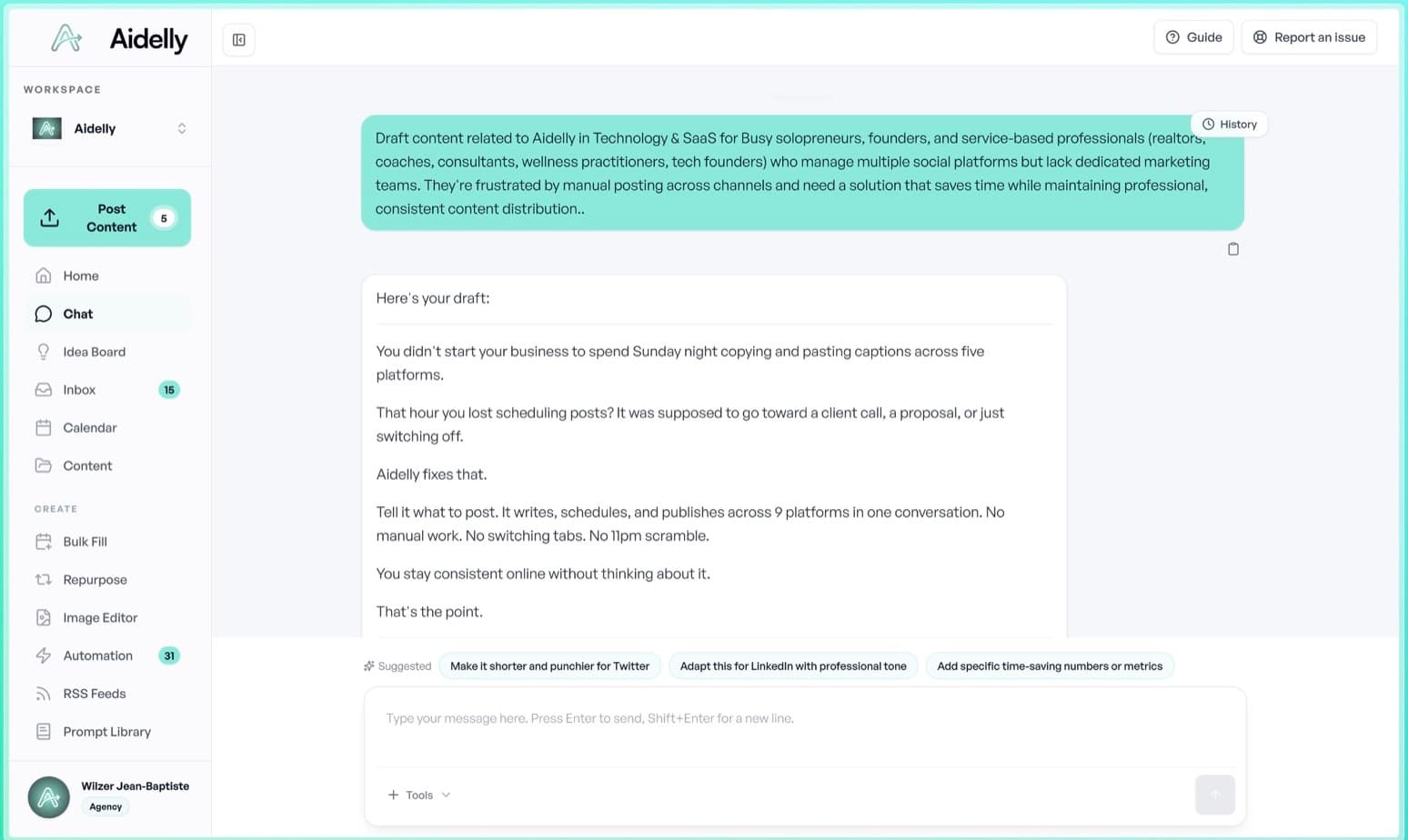Click the Automation lightning bolt icon

click(x=43, y=655)
